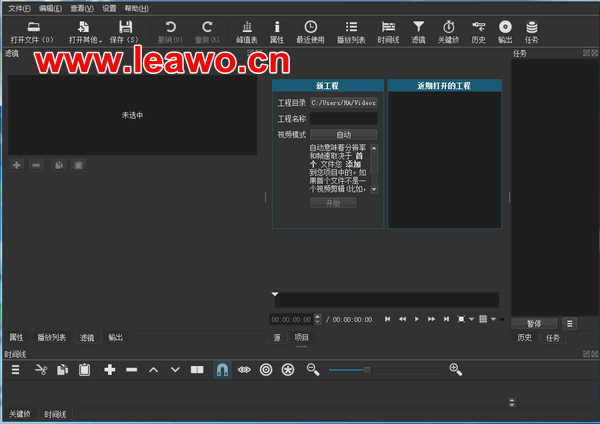Screen dimensions: 600x424
Task: Click the 撤销 (Undo) toolbar icon
Action: click(170, 31)
